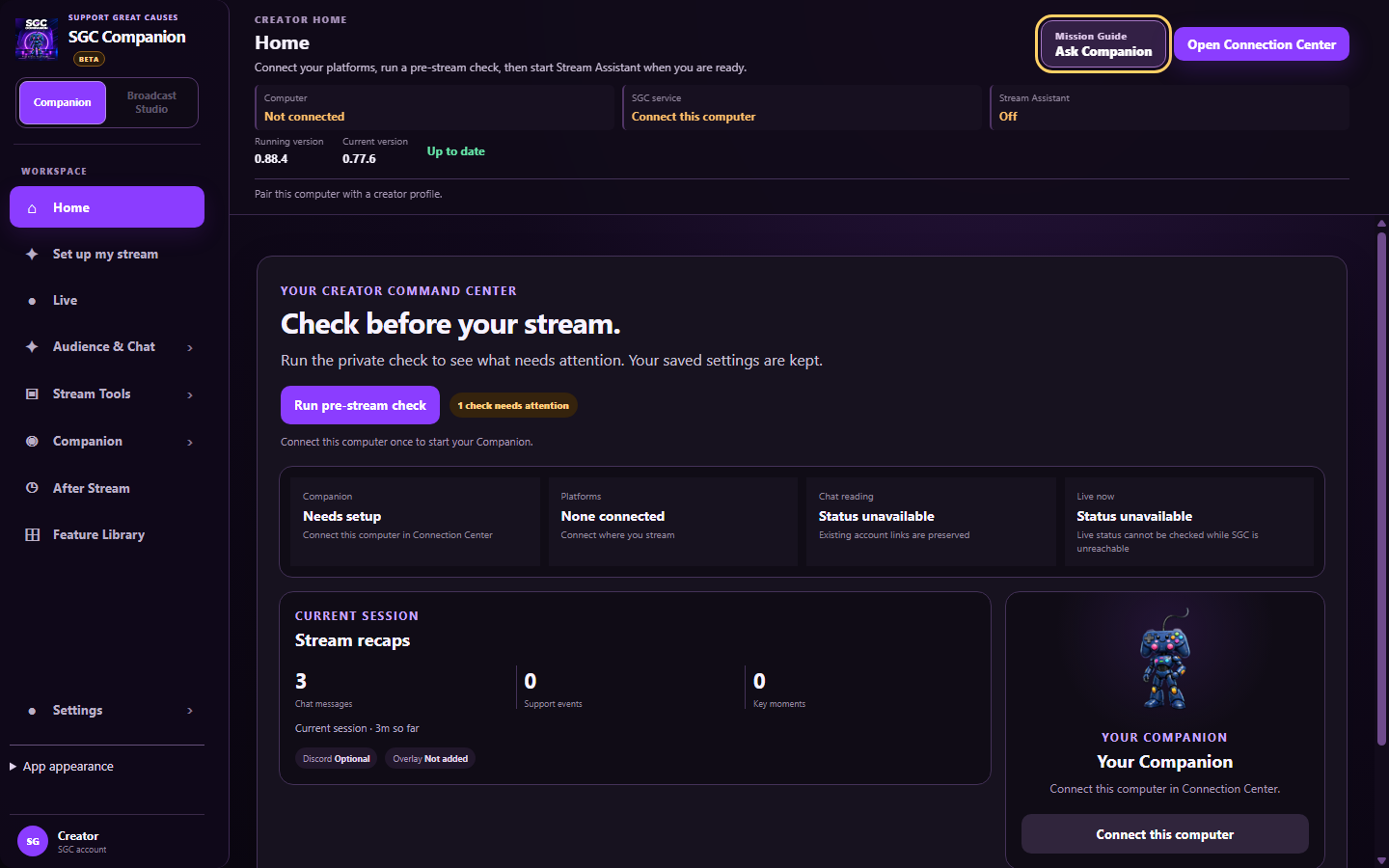
Task: Click the SGC logo in sidebar header
Action: 37,39
